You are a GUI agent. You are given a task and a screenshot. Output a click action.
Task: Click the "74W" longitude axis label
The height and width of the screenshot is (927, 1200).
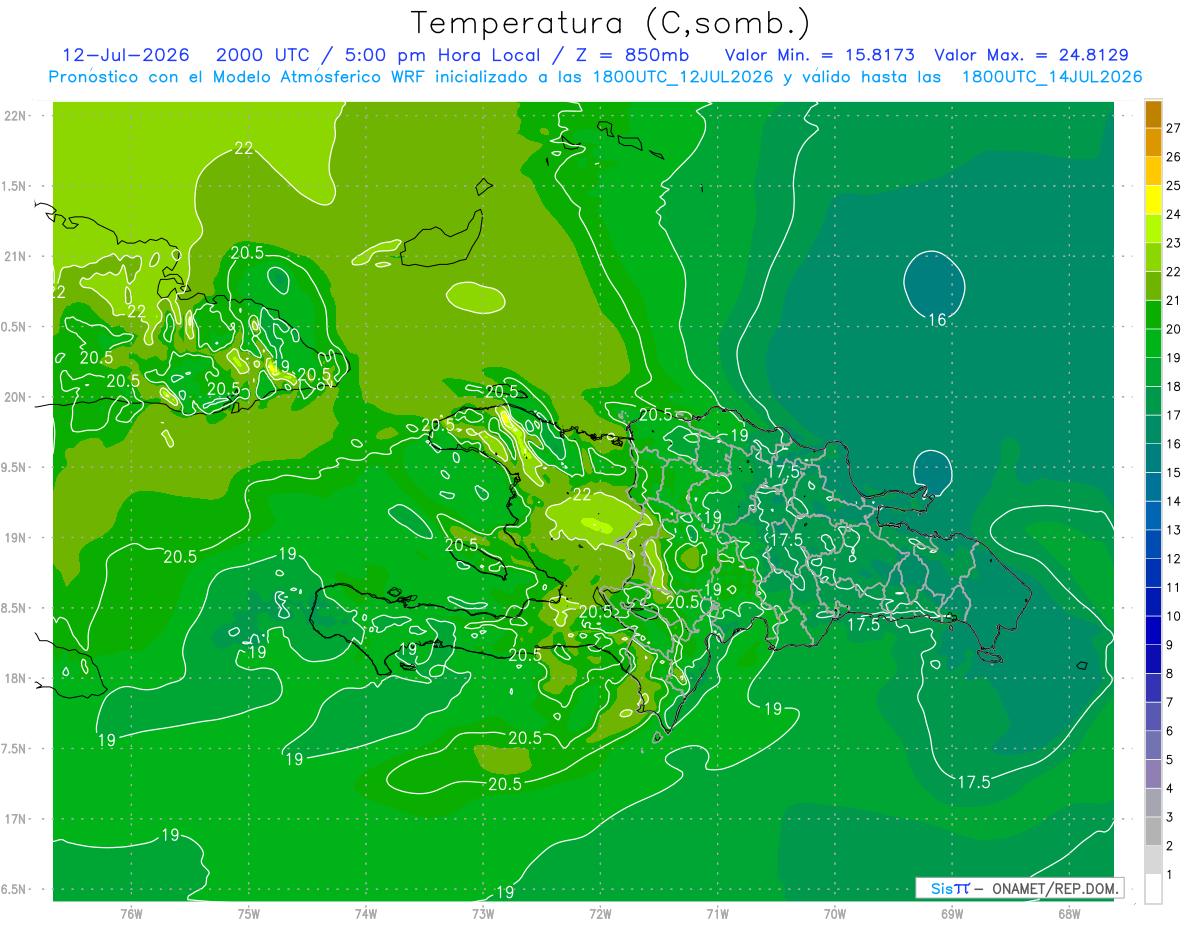[x=365, y=913]
